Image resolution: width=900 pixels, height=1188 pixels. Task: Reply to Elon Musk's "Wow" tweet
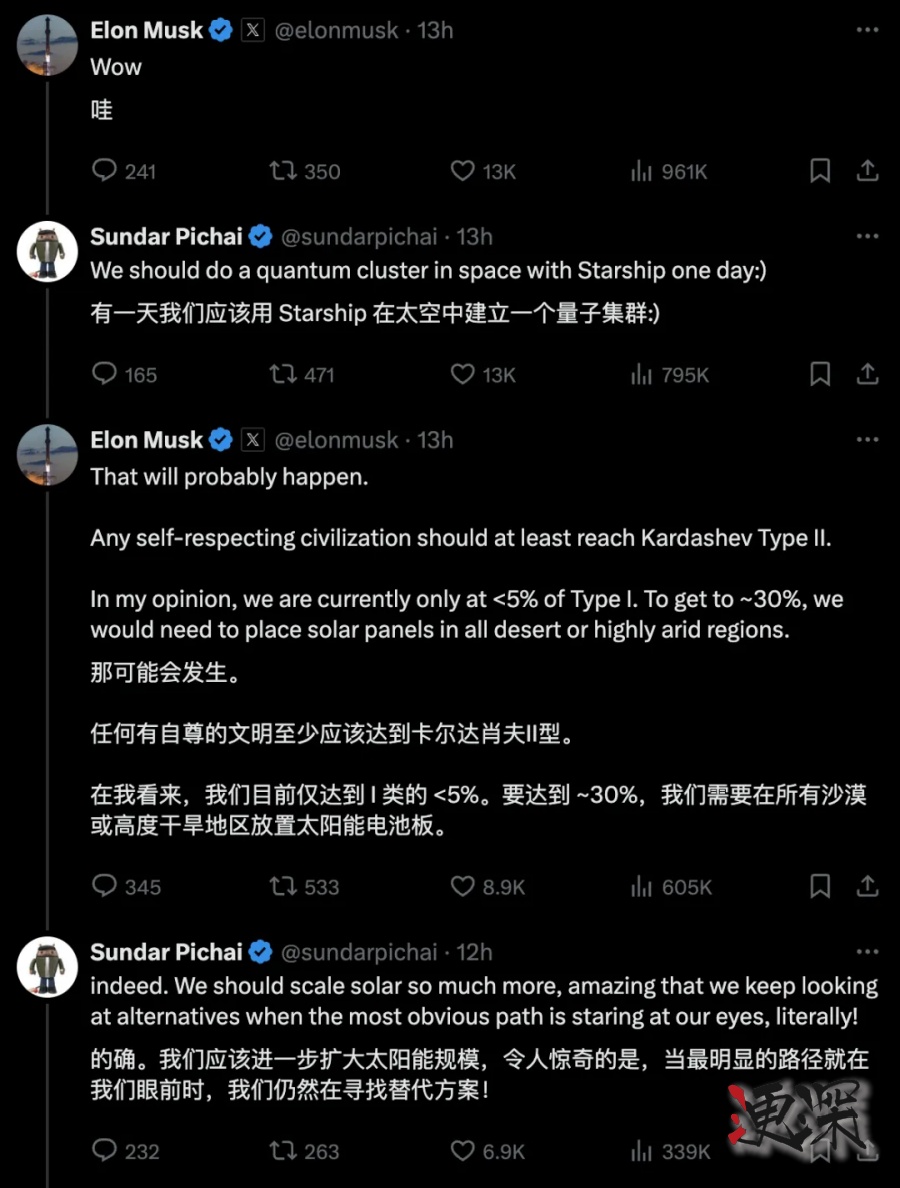[x=104, y=171]
